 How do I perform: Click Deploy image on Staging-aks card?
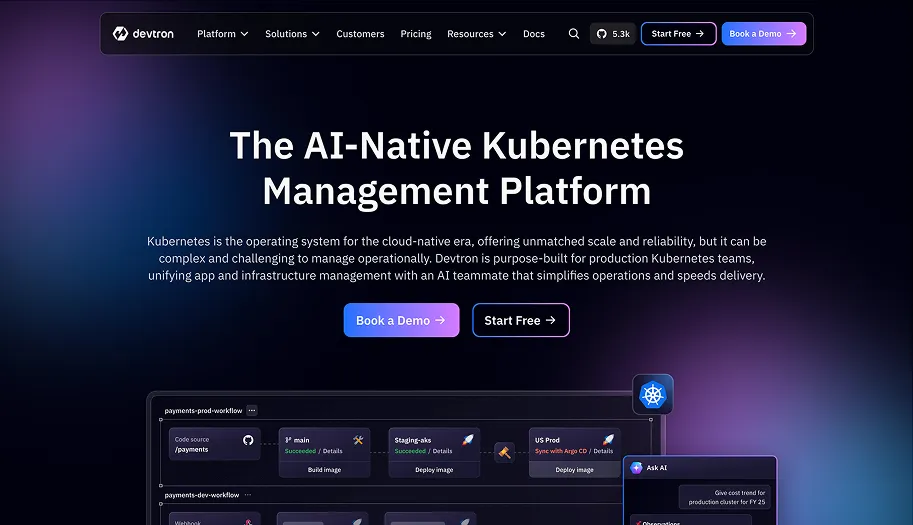[434, 470]
